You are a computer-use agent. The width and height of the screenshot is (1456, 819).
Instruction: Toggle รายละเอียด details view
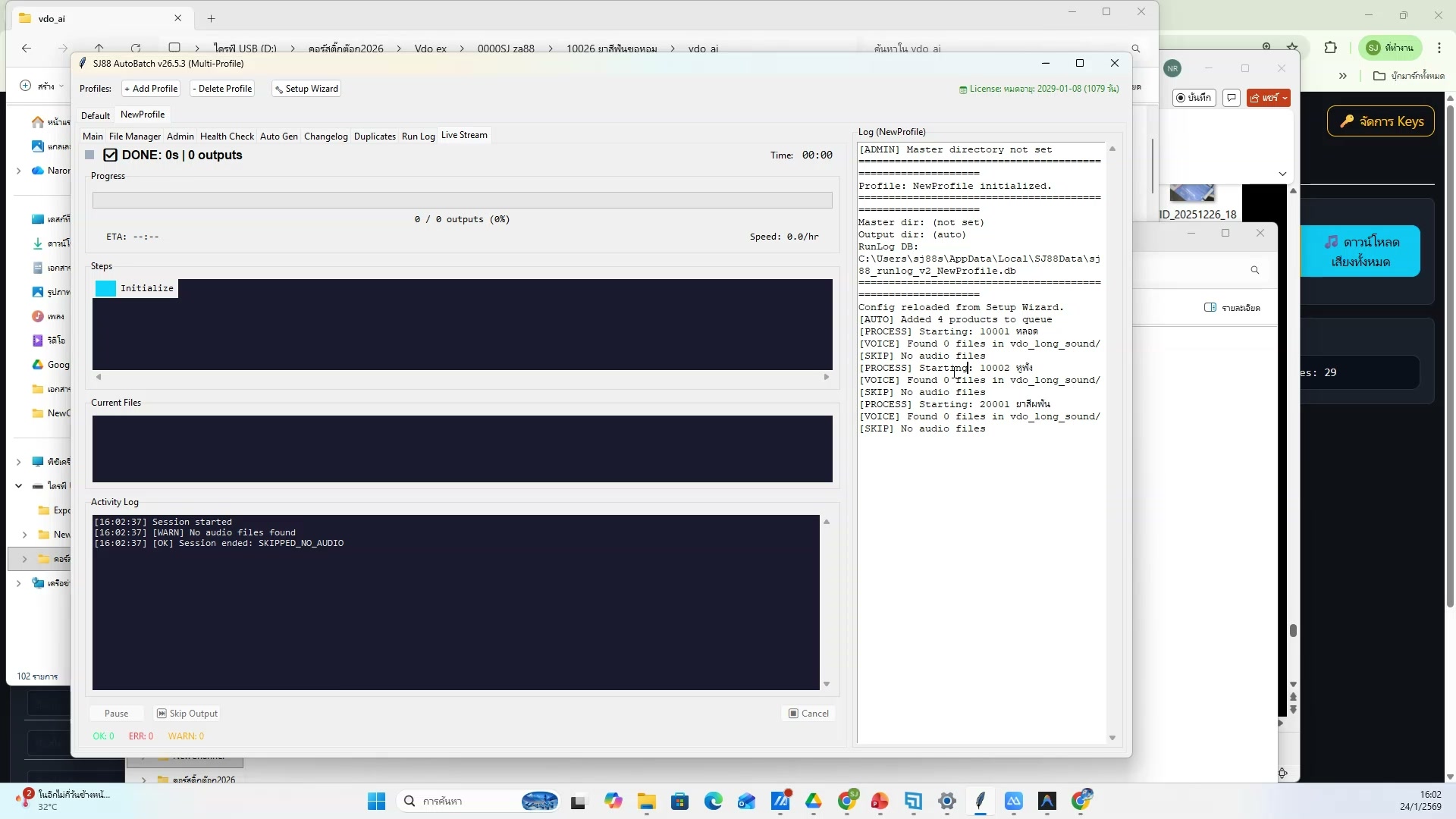click(1231, 307)
